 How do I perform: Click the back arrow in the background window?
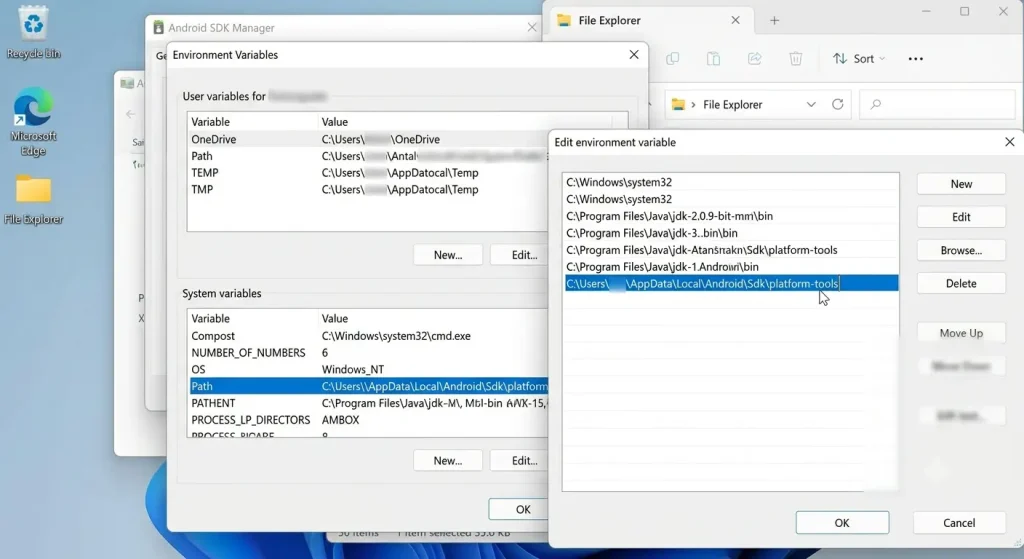tap(131, 114)
